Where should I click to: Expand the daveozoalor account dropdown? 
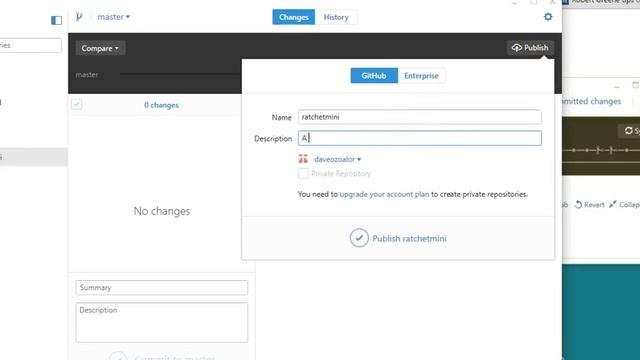(x=338, y=159)
